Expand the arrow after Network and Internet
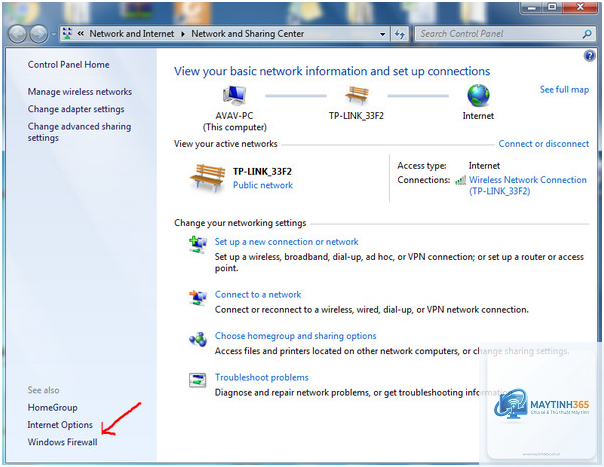Image resolution: width=604 pixels, height=467 pixels. (183, 34)
